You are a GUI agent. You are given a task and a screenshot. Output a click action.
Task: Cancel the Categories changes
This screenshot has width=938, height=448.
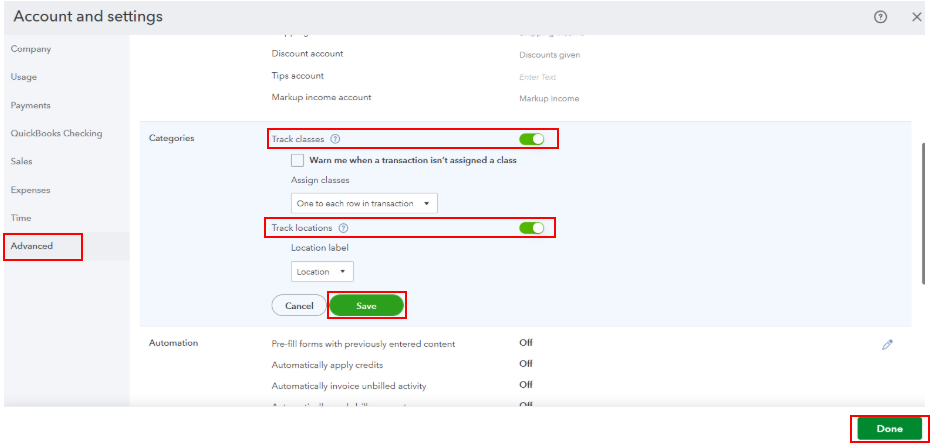tap(299, 306)
